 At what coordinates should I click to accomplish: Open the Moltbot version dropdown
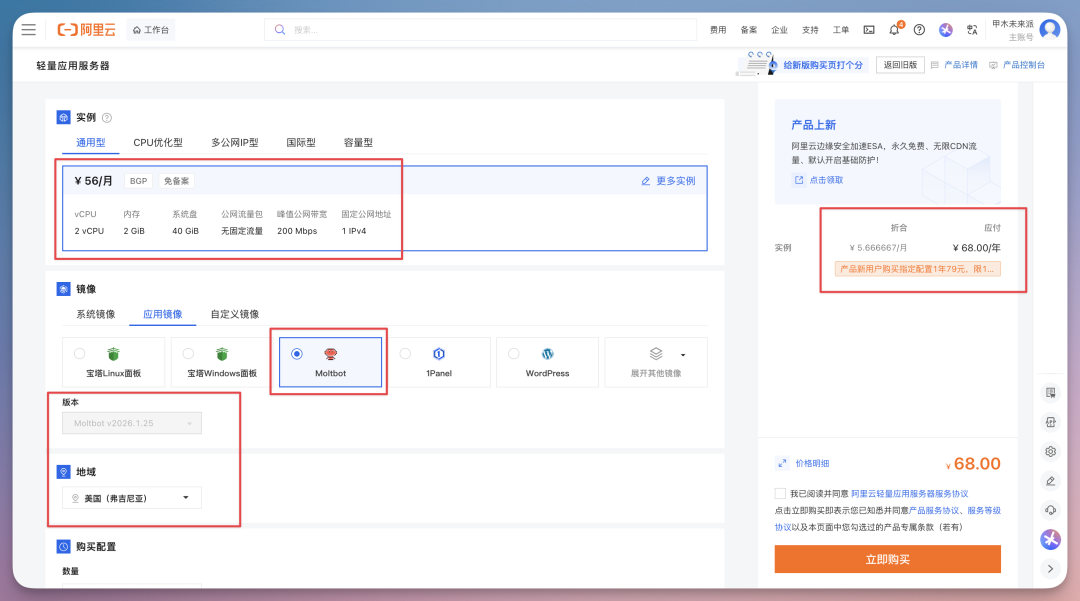pos(132,423)
